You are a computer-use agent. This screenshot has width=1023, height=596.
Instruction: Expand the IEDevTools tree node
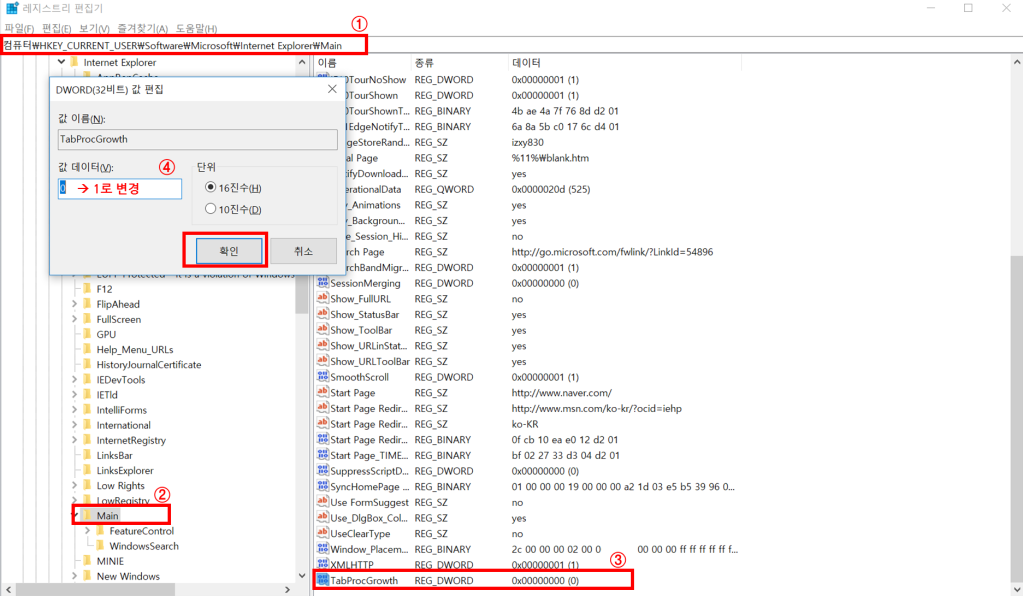[74, 380]
